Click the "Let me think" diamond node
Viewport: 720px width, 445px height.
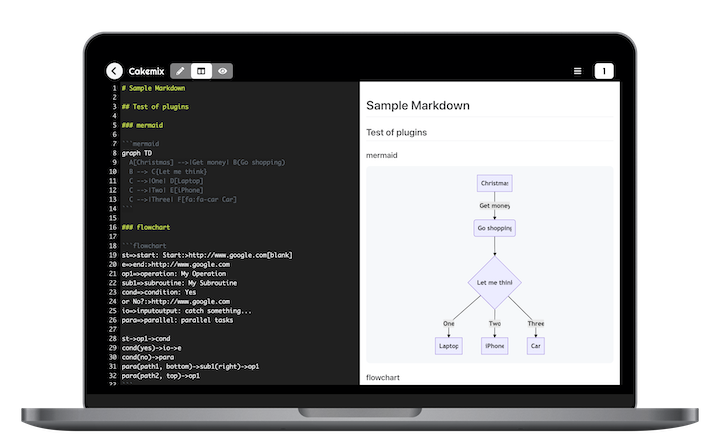pos(494,282)
